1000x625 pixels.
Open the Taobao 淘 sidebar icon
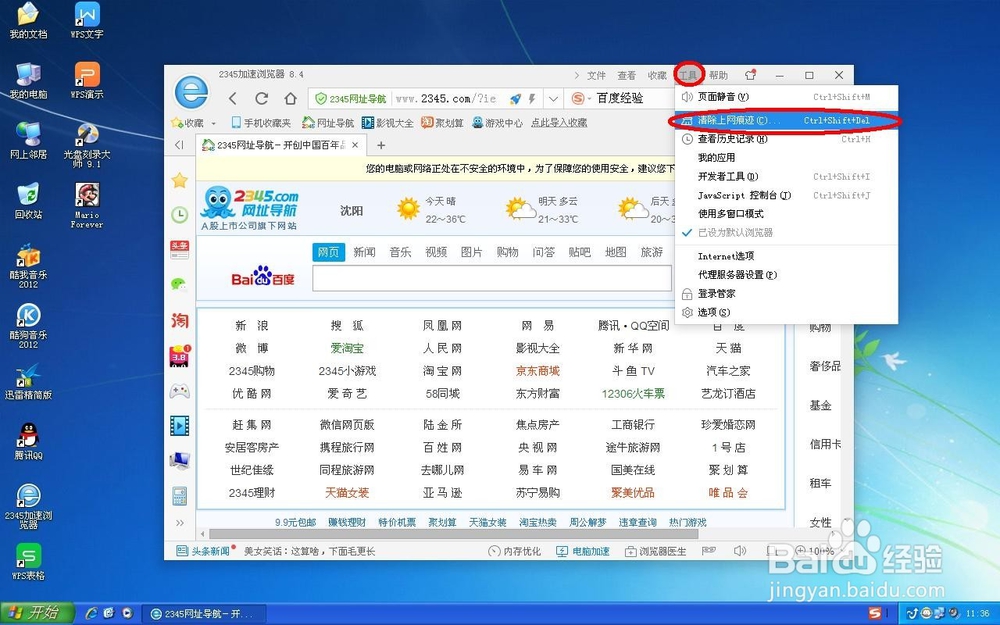pyautogui.click(x=179, y=320)
